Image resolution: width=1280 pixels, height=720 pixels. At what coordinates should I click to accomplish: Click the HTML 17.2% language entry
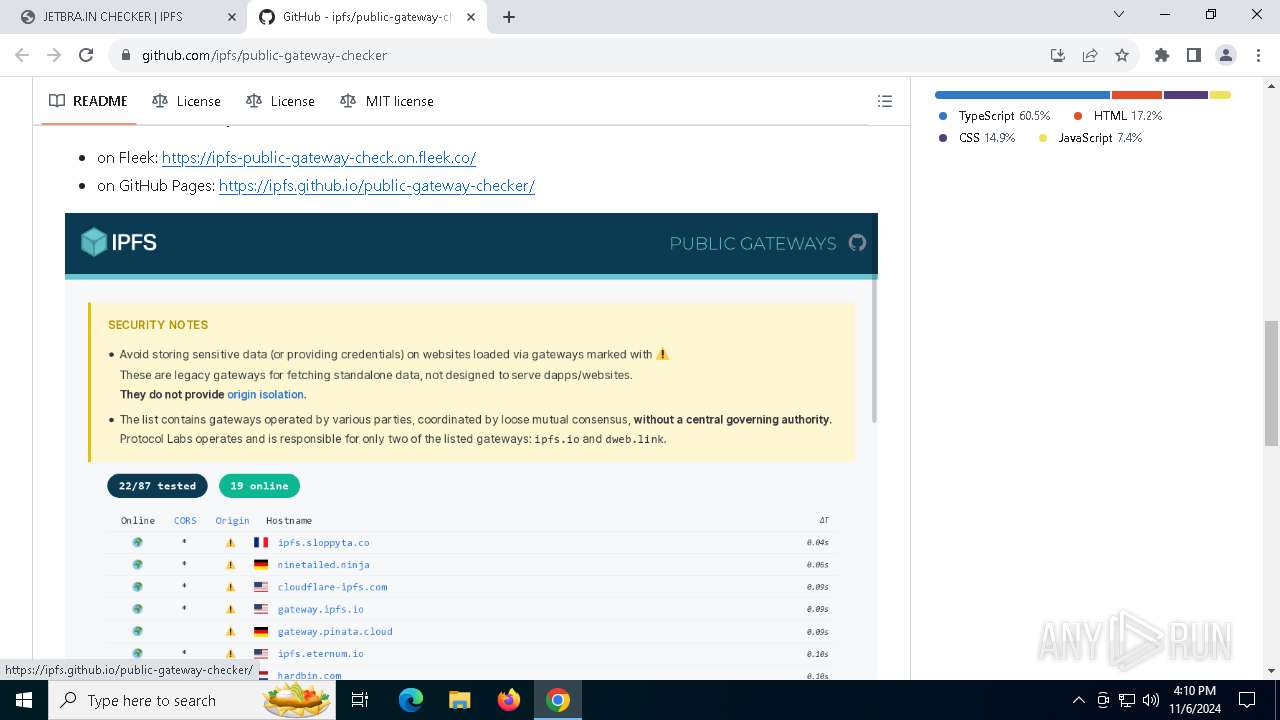tap(1117, 116)
